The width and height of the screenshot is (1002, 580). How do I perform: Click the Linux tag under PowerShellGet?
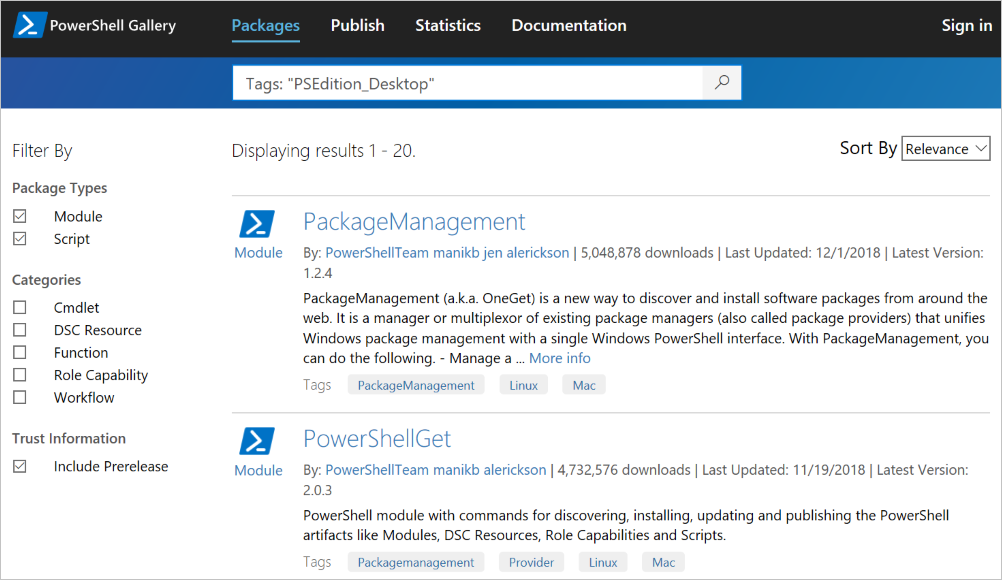[x=602, y=561]
